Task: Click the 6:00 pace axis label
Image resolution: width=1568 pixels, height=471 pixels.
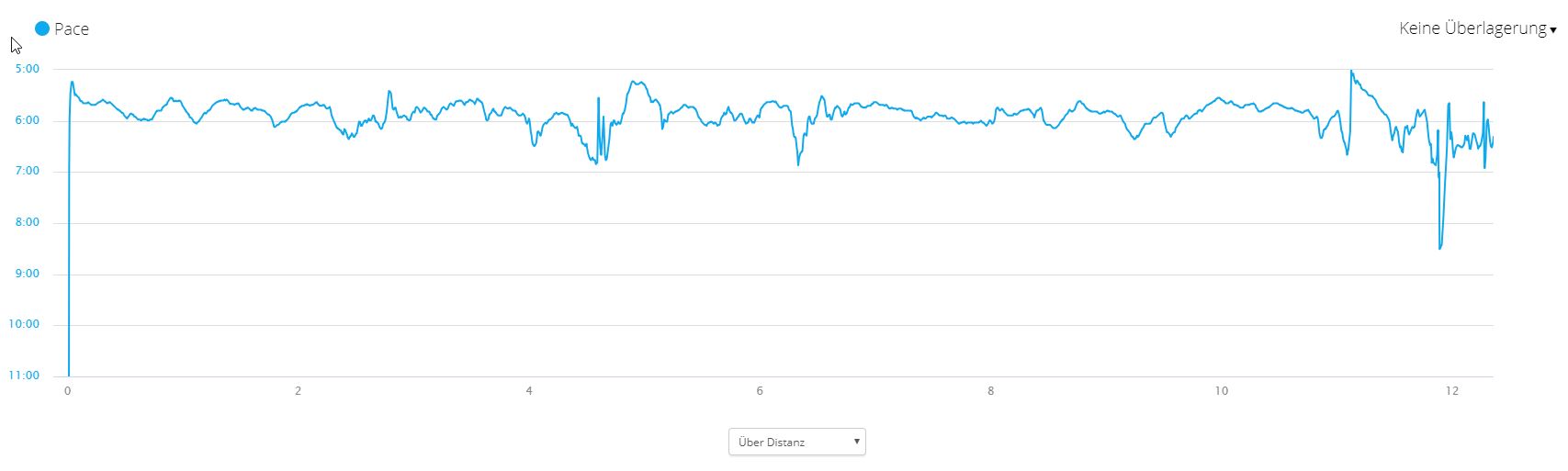Action: (28, 120)
